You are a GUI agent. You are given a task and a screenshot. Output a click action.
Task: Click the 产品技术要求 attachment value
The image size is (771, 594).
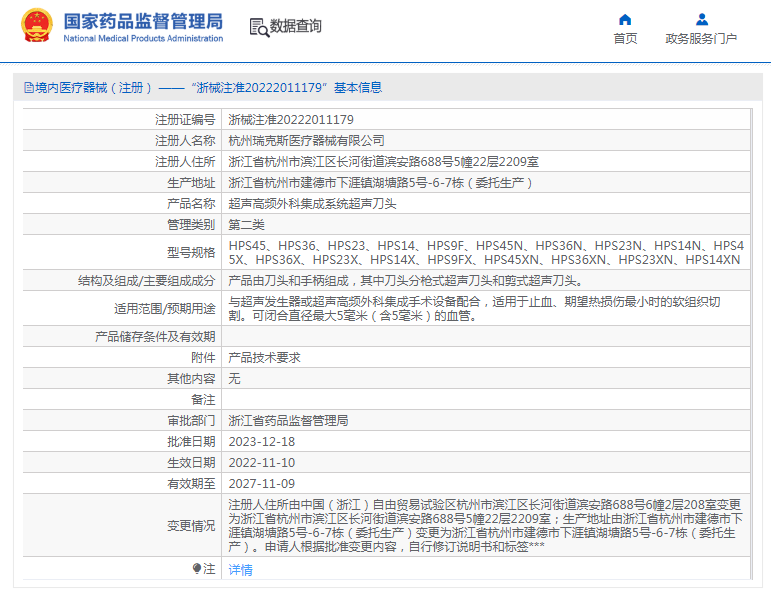click(264, 358)
